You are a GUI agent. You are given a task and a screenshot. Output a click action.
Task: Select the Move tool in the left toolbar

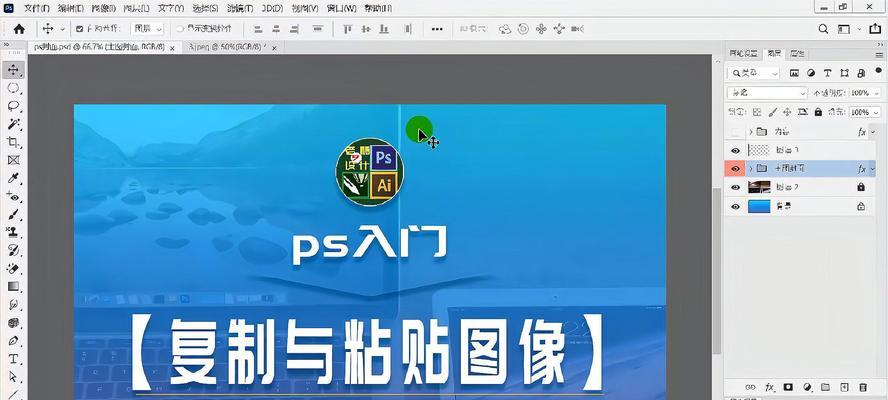(x=13, y=70)
